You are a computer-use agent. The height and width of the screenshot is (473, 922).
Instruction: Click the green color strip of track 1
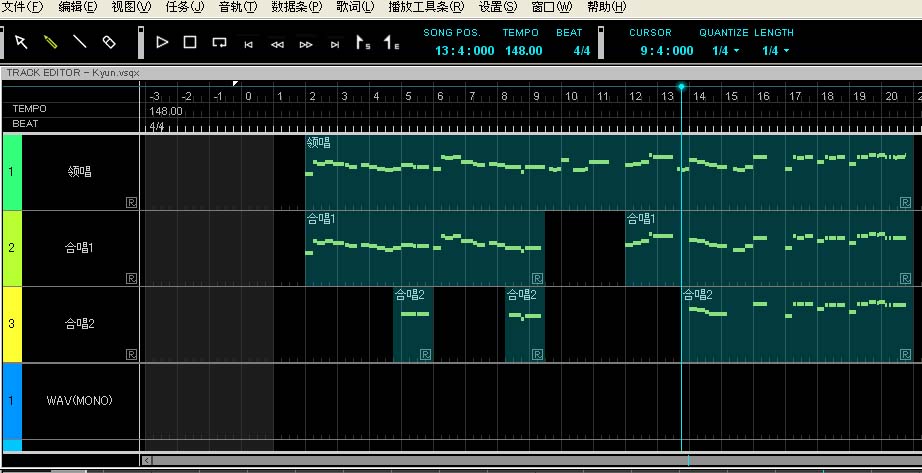point(12,172)
